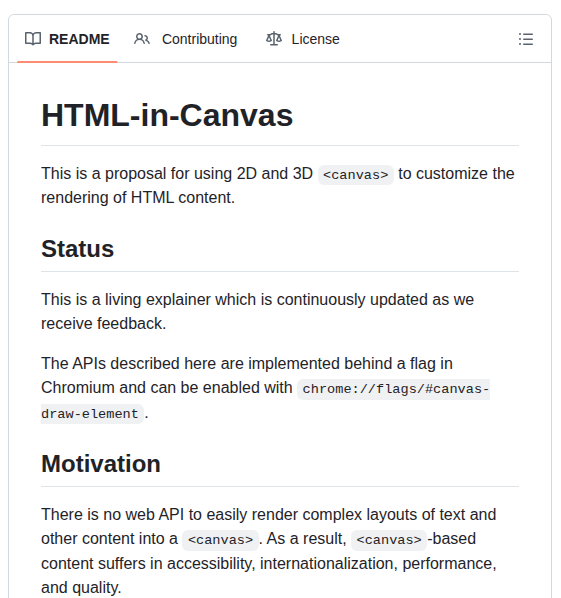Click the 'and quality.' text
Image resolution: width=561 pixels, height=598 pixels.
point(81,588)
